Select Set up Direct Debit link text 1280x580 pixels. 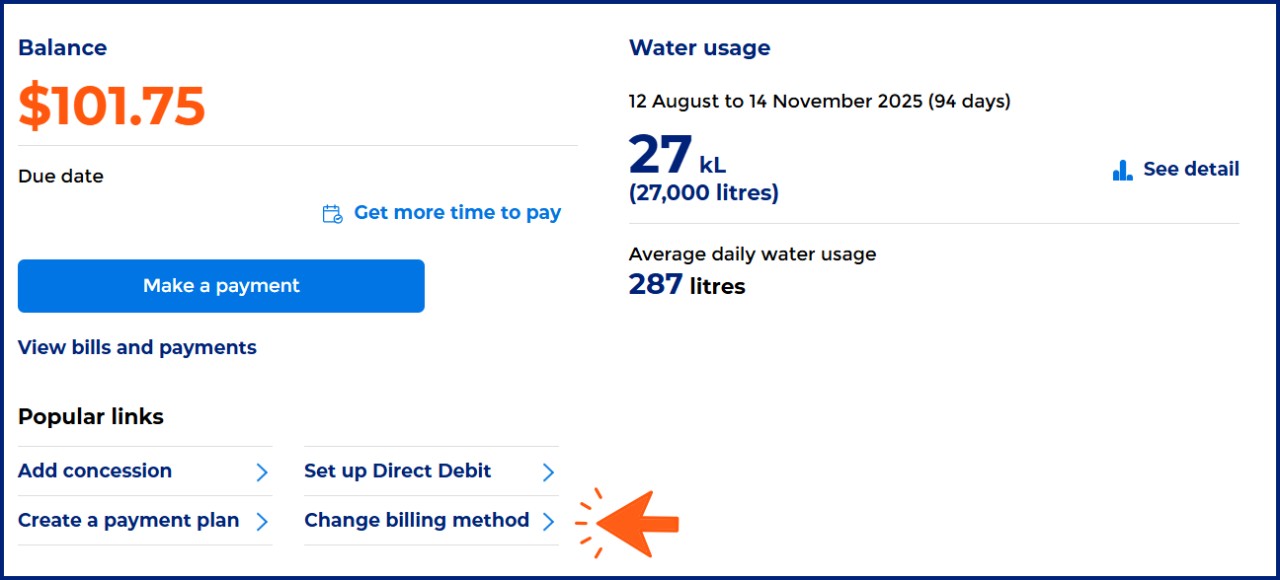(398, 471)
